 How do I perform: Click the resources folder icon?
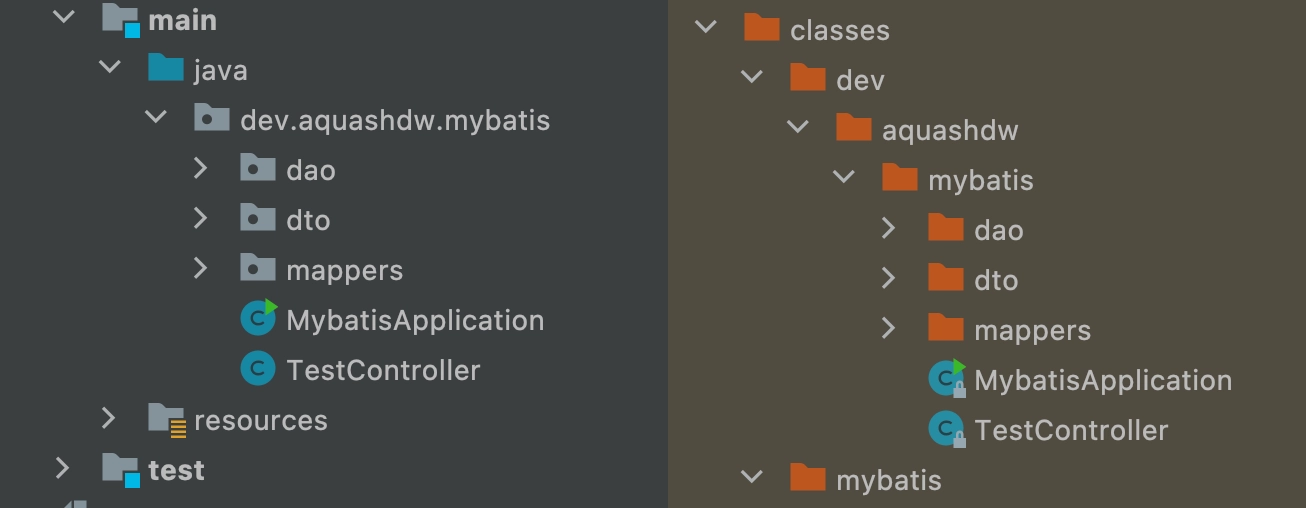tap(166, 419)
